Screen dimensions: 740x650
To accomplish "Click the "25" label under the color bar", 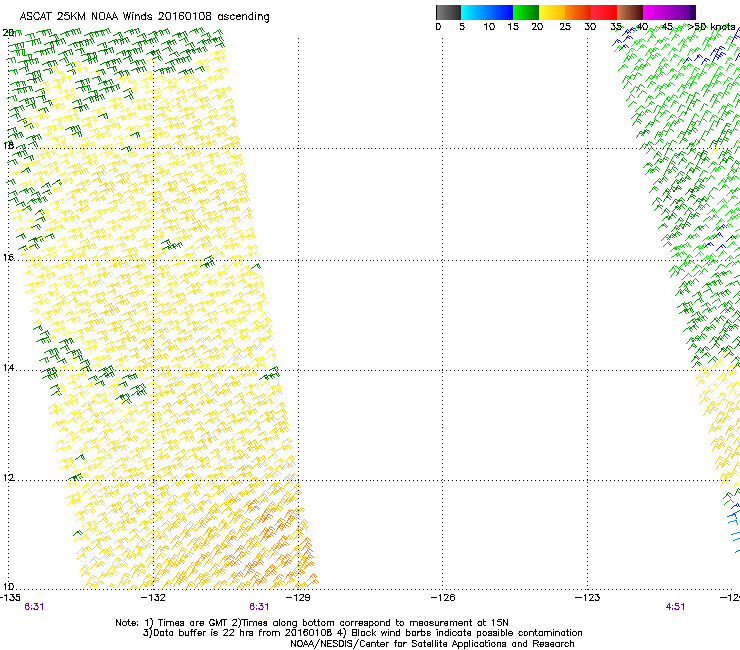I will pos(565,27).
